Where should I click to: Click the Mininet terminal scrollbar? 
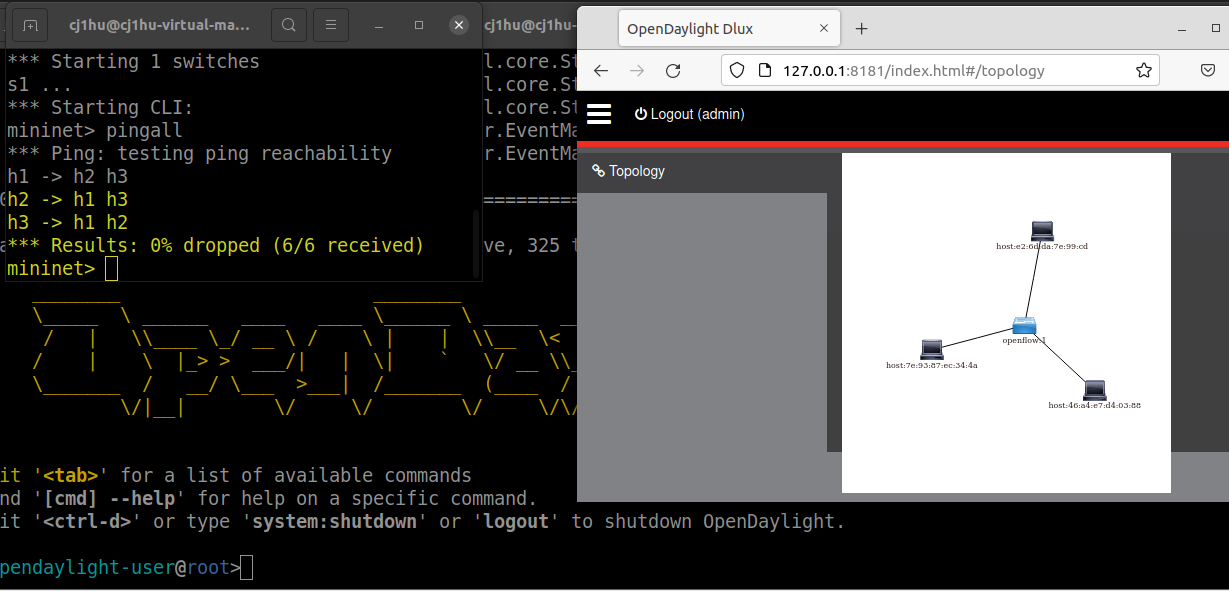476,243
